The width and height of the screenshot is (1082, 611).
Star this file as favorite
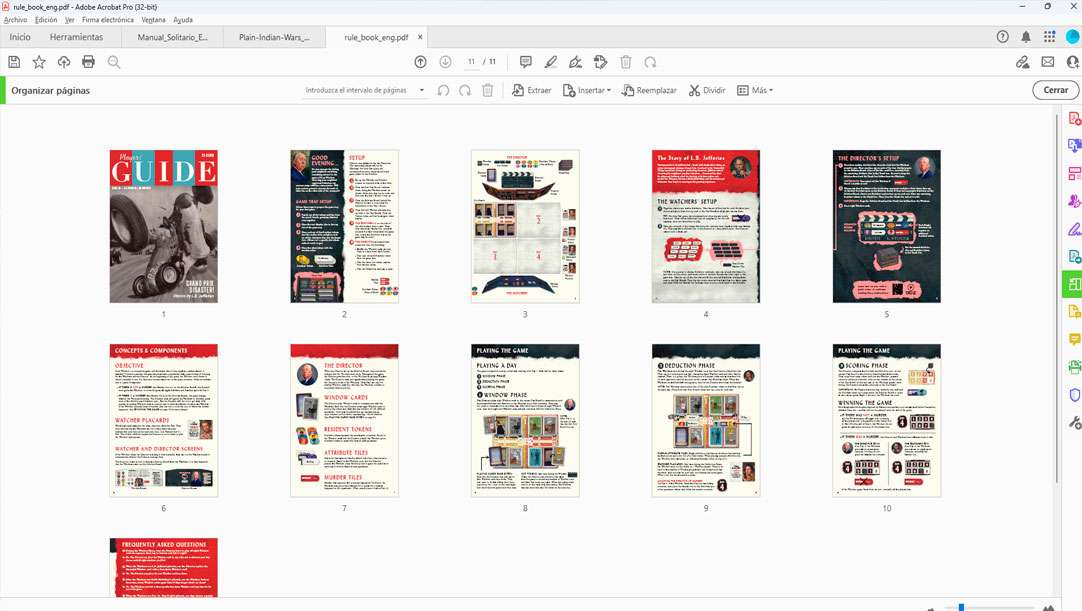pos(39,62)
